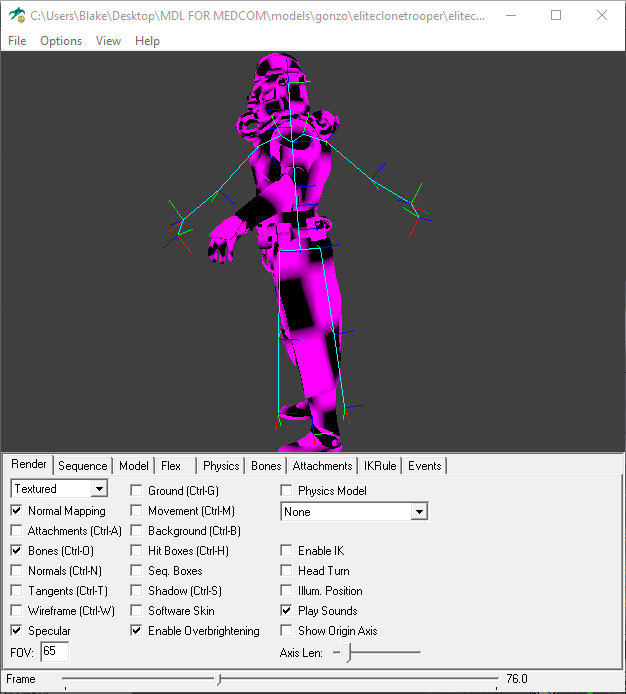The height and width of the screenshot is (694, 626).
Task: Check the Illum. Position checkbox
Action: point(286,590)
